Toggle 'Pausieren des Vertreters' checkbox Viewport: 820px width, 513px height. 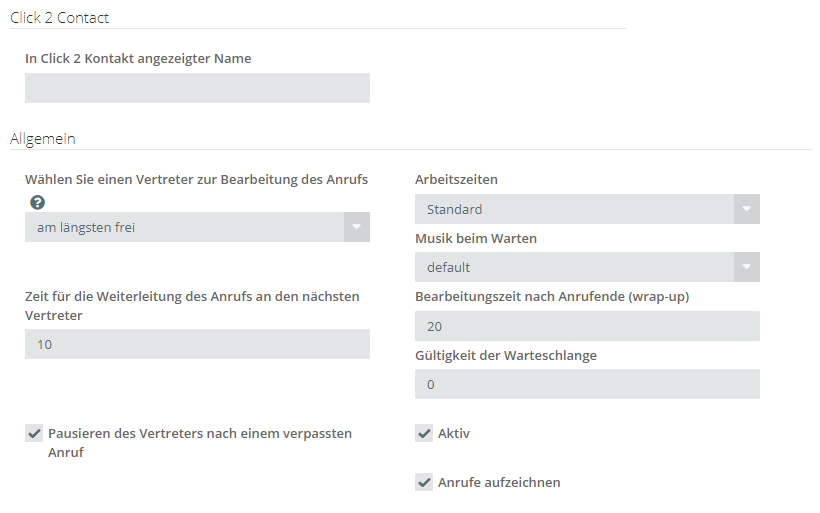pyautogui.click(x=34, y=433)
